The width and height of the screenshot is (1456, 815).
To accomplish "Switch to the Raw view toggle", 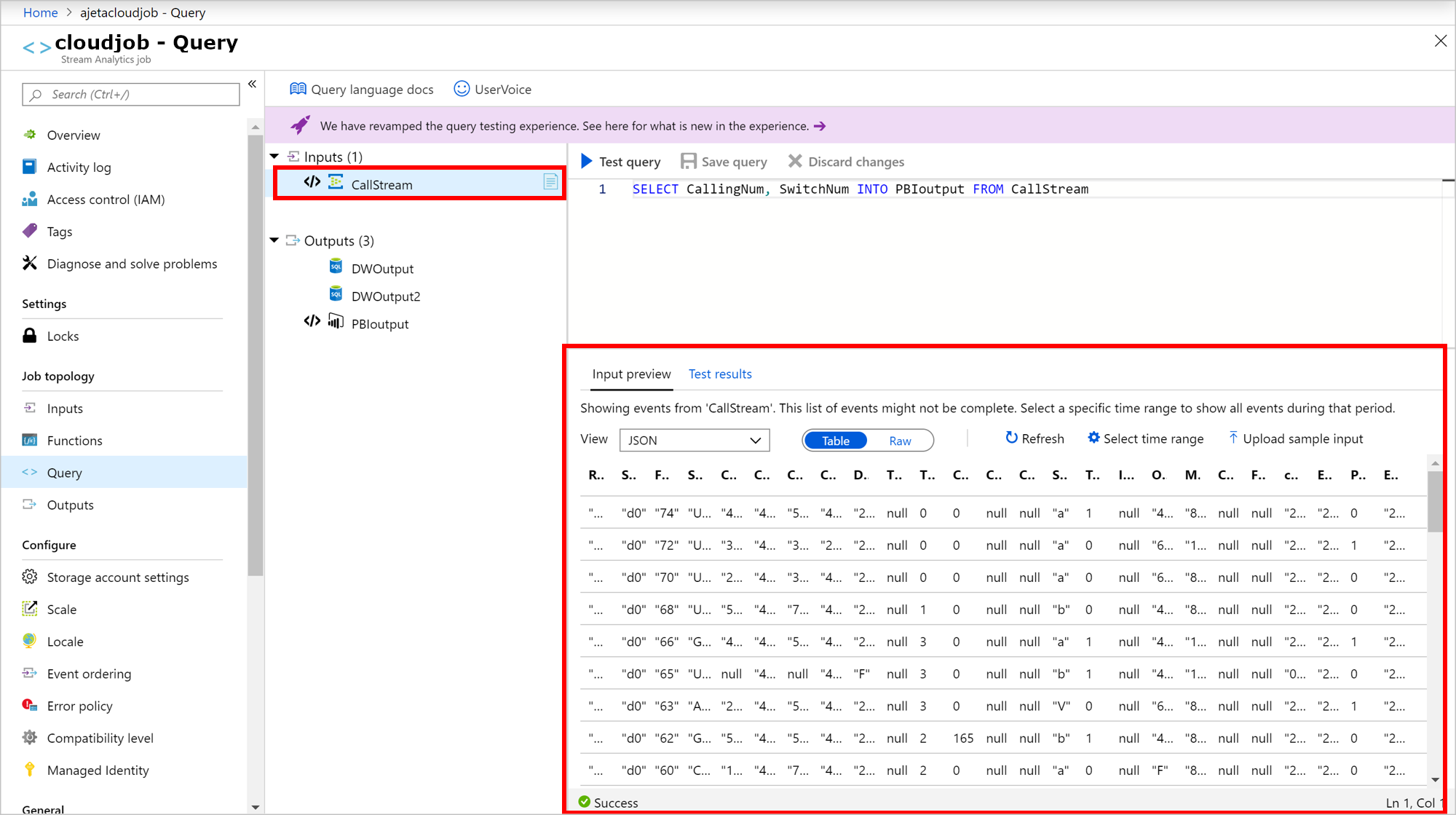I will [x=899, y=440].
